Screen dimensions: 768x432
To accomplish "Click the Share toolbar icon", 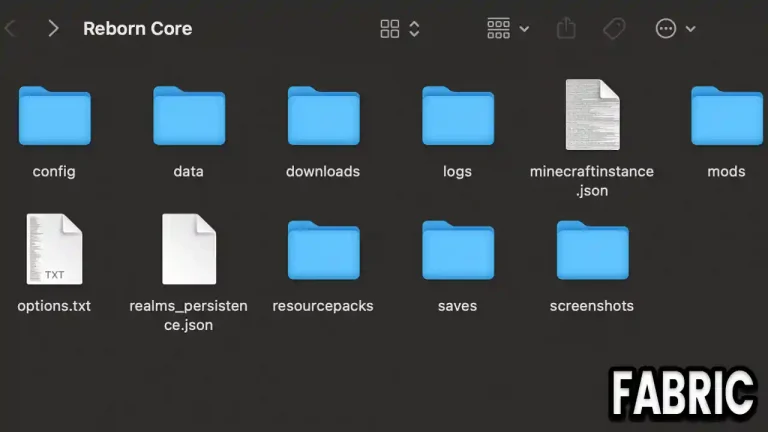I will pos(566,28).
